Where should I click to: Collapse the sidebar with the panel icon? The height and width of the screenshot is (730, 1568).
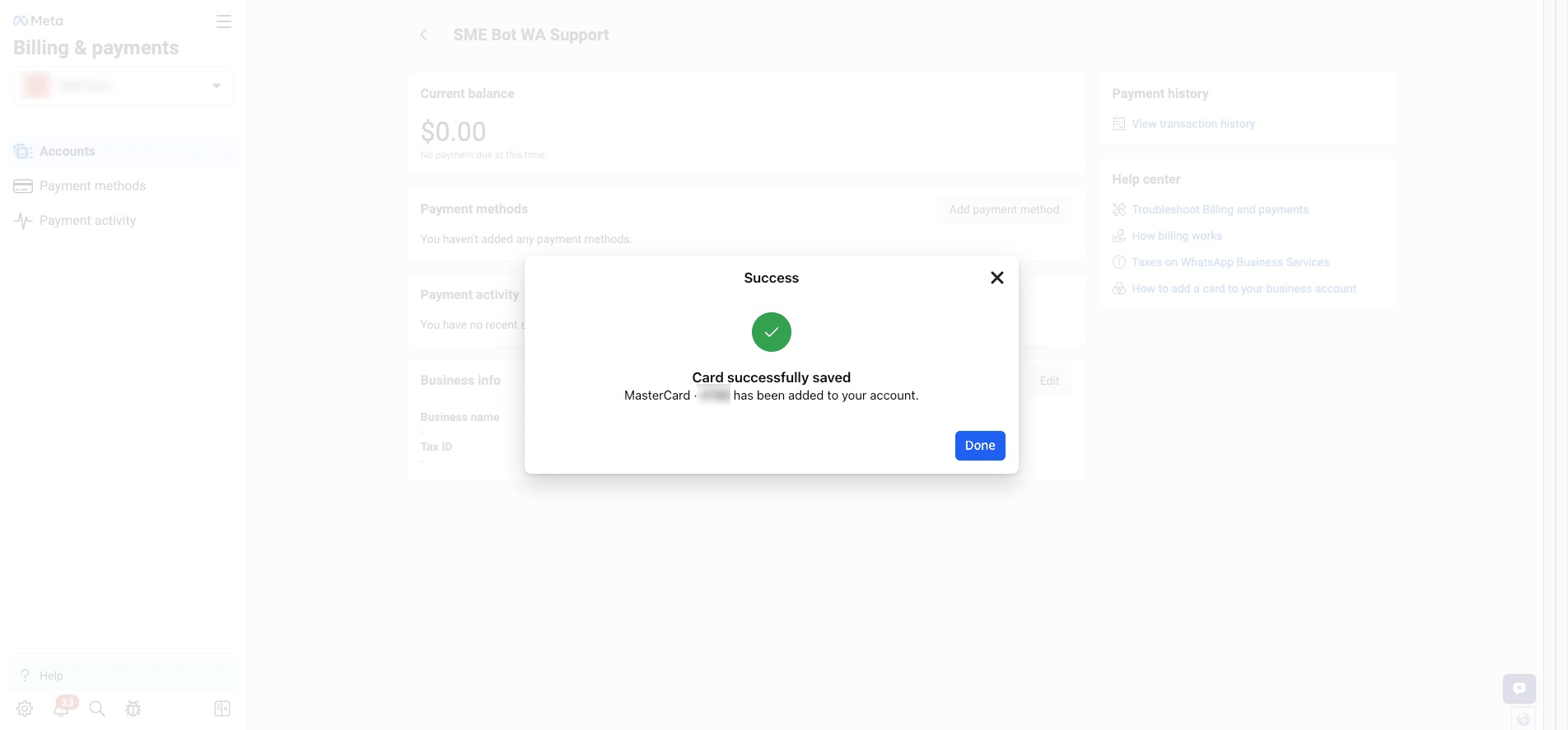coord(222,709)
